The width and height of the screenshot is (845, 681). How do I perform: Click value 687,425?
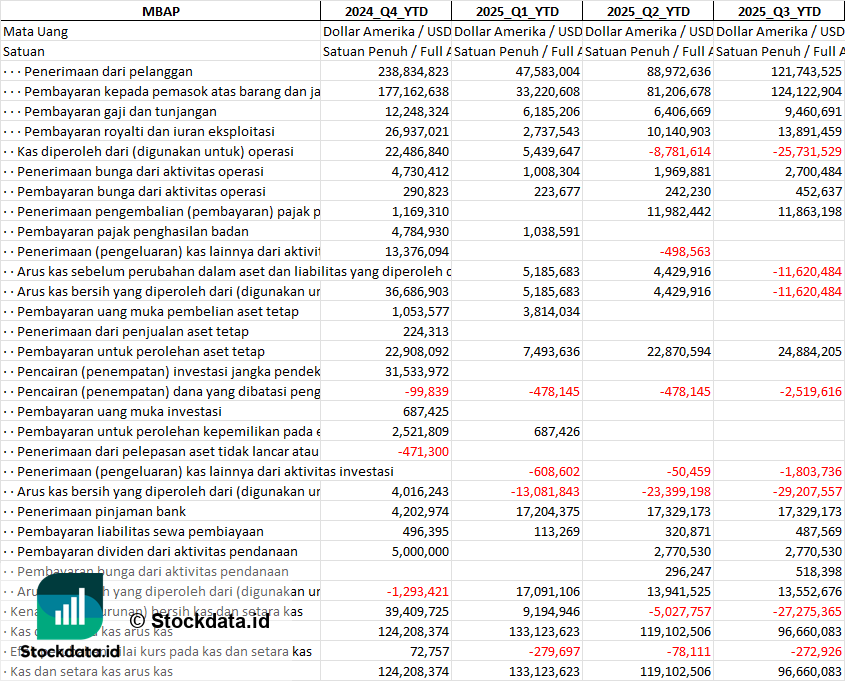(x=426, y=412)
